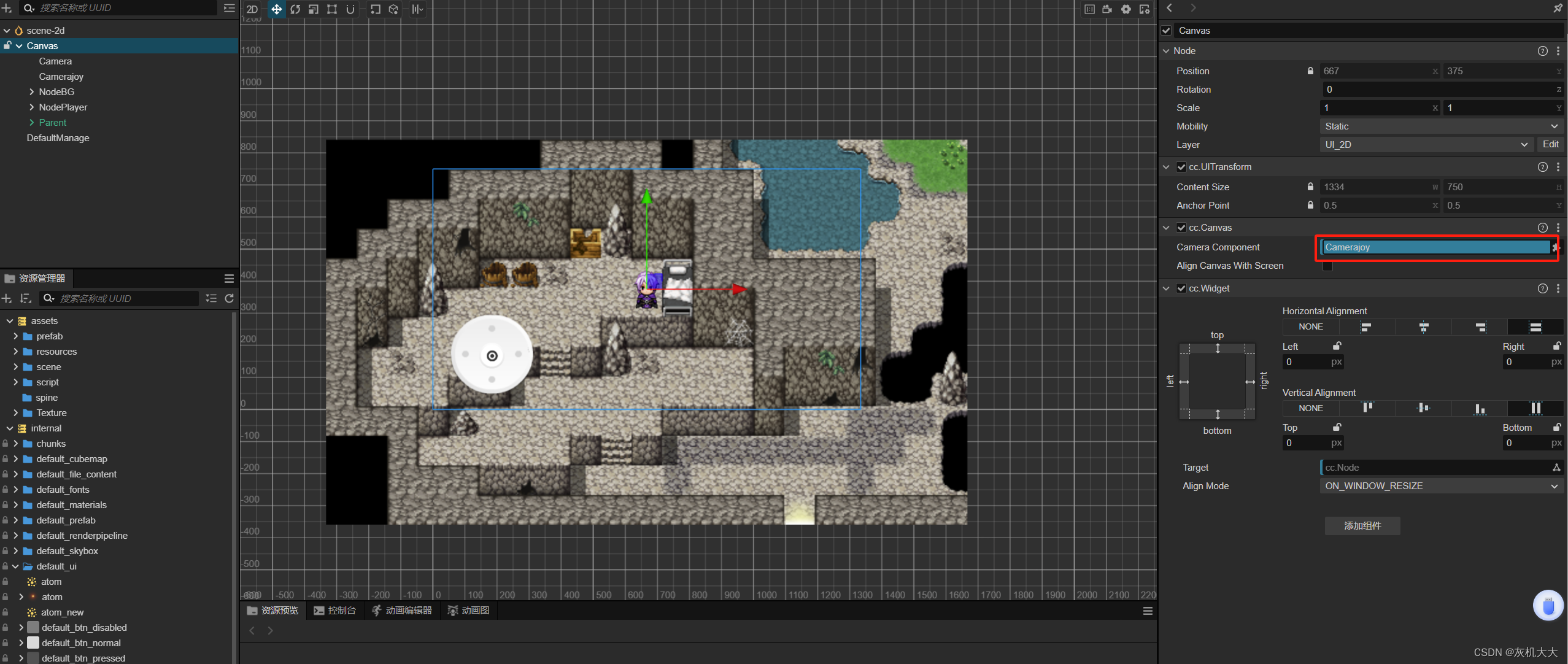Open Node section more-options menu

[1558, 51]
